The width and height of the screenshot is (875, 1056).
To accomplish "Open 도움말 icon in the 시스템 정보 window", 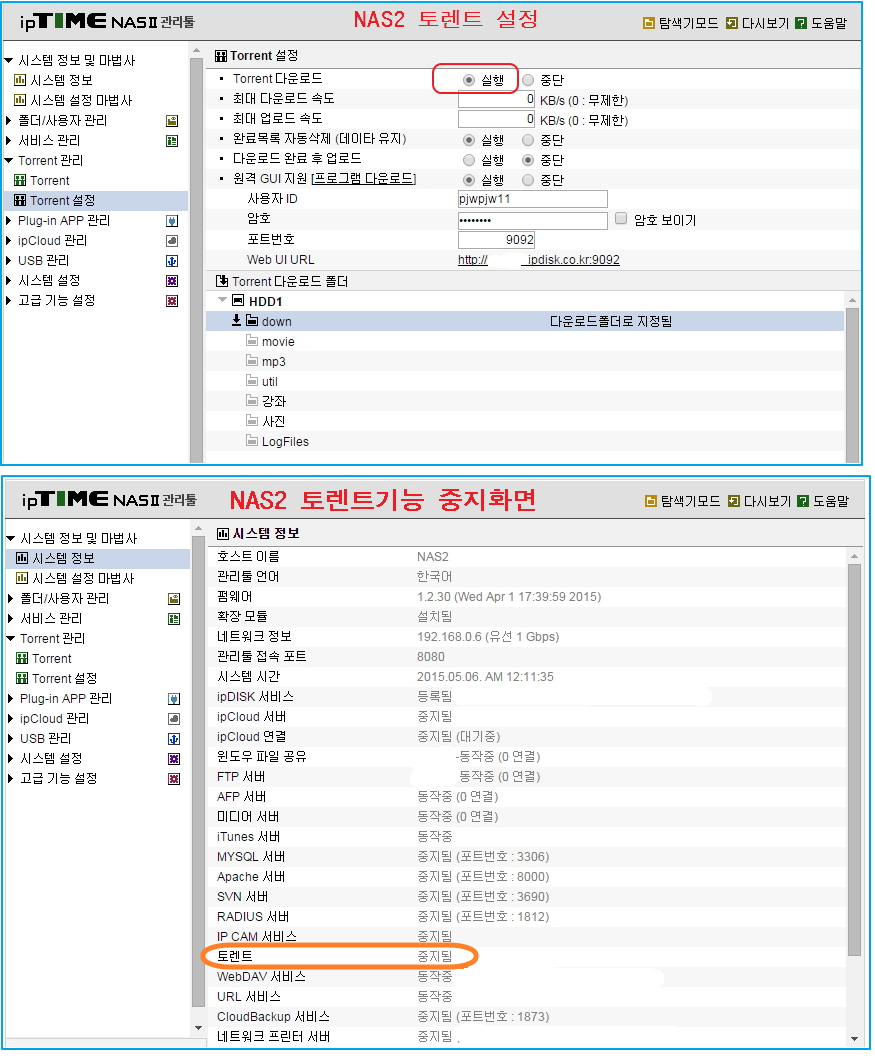I will point(803,501).
